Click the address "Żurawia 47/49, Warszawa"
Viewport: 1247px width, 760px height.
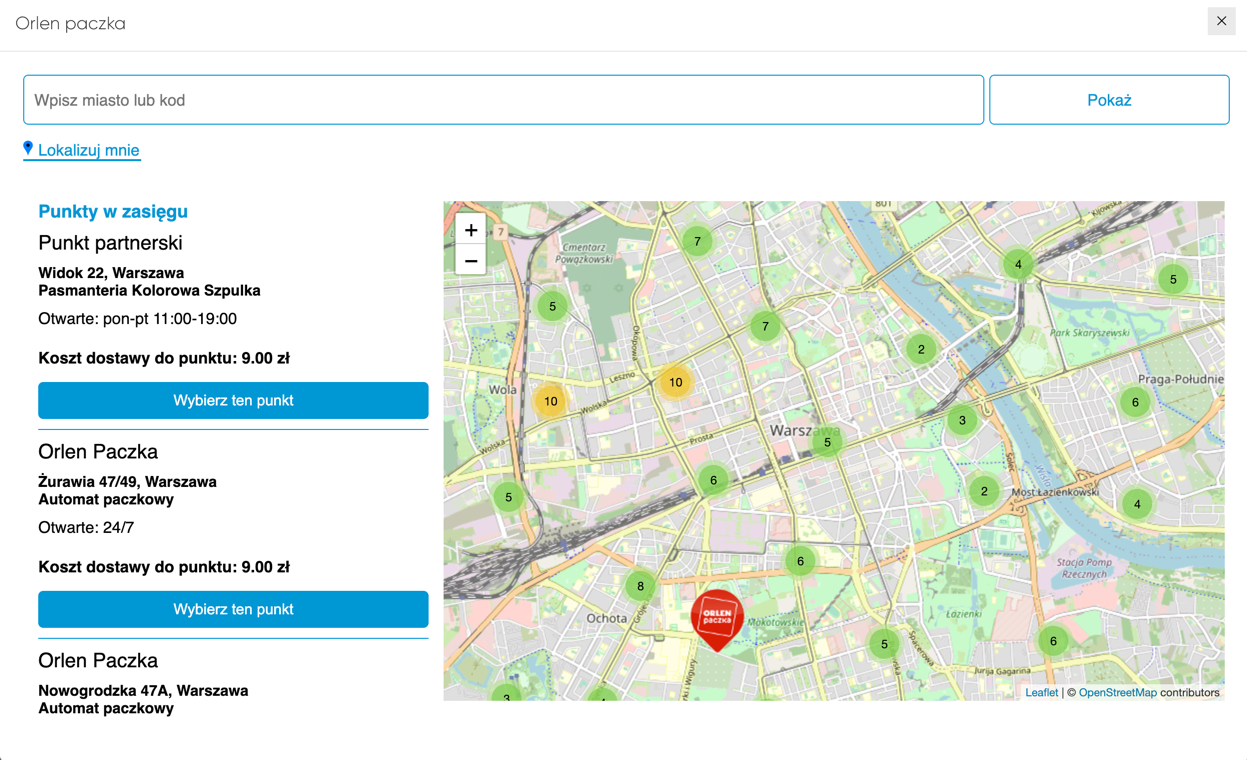pyautogui.click(x=127, y=481)
